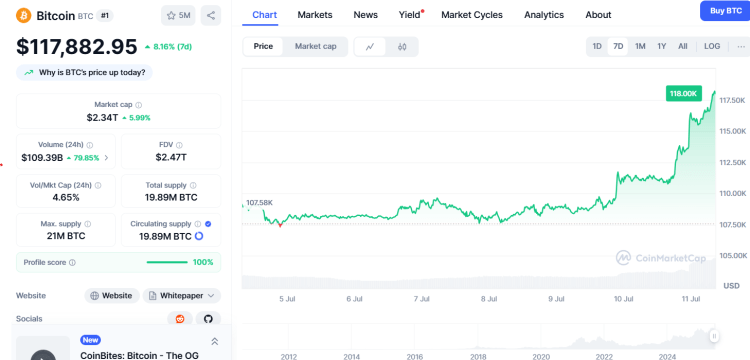750x360 pixels.
Task: Toggle LOG scale on chart
Action: coord(712,46)
